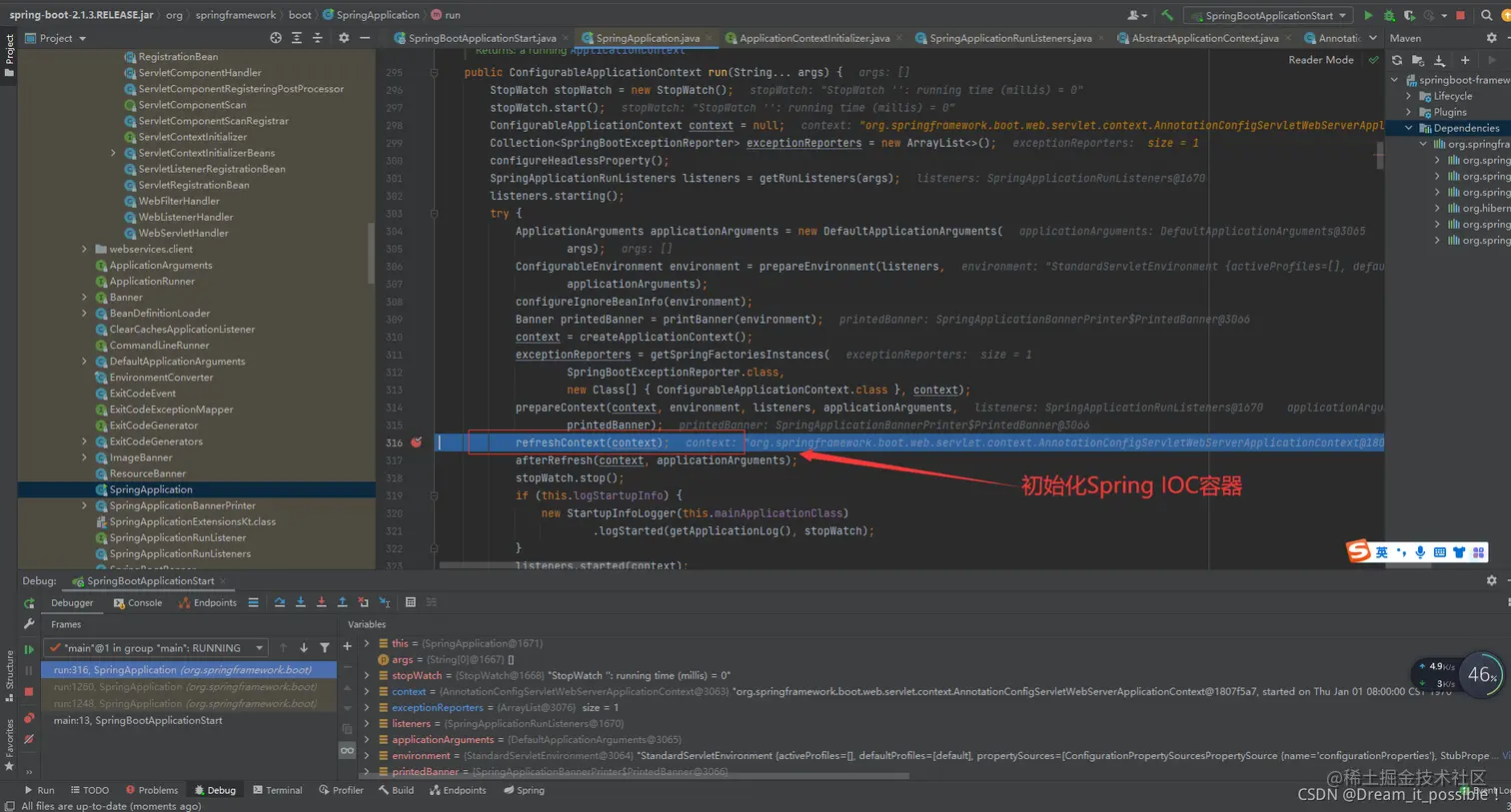Open Problems tool window button
Image resolution: width=1511 pixels, height=812 pixels.
pyautogui.click(x=152, y=790)
